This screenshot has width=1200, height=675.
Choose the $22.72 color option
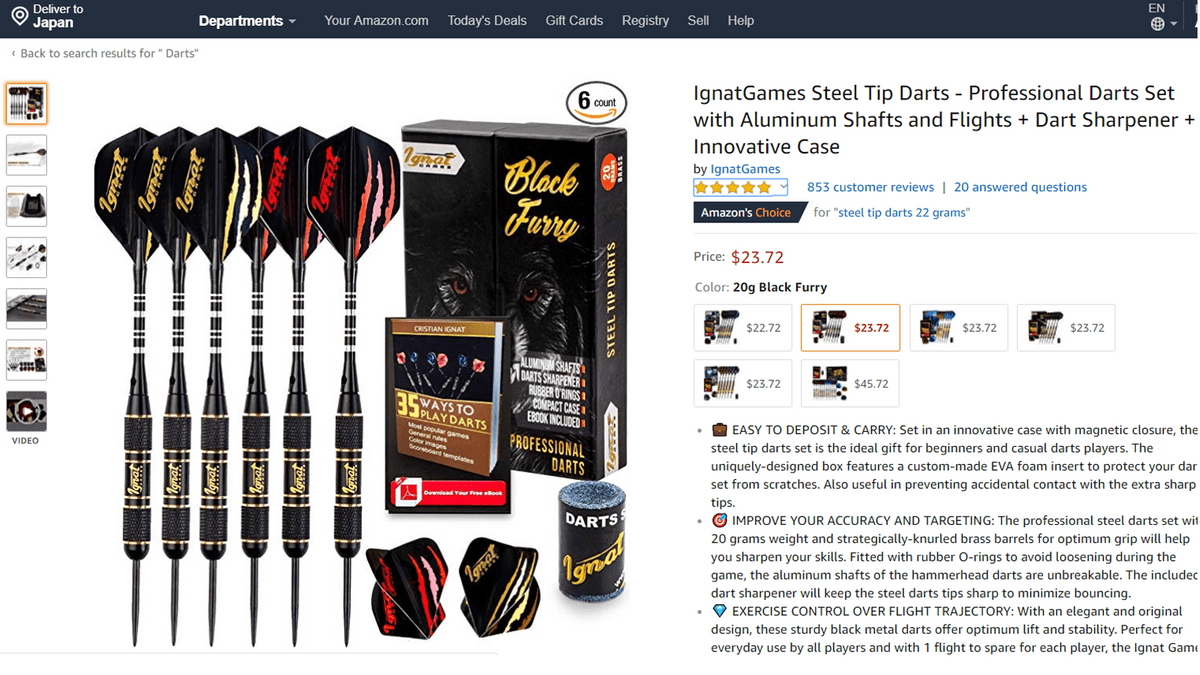(x=743, y=328)
